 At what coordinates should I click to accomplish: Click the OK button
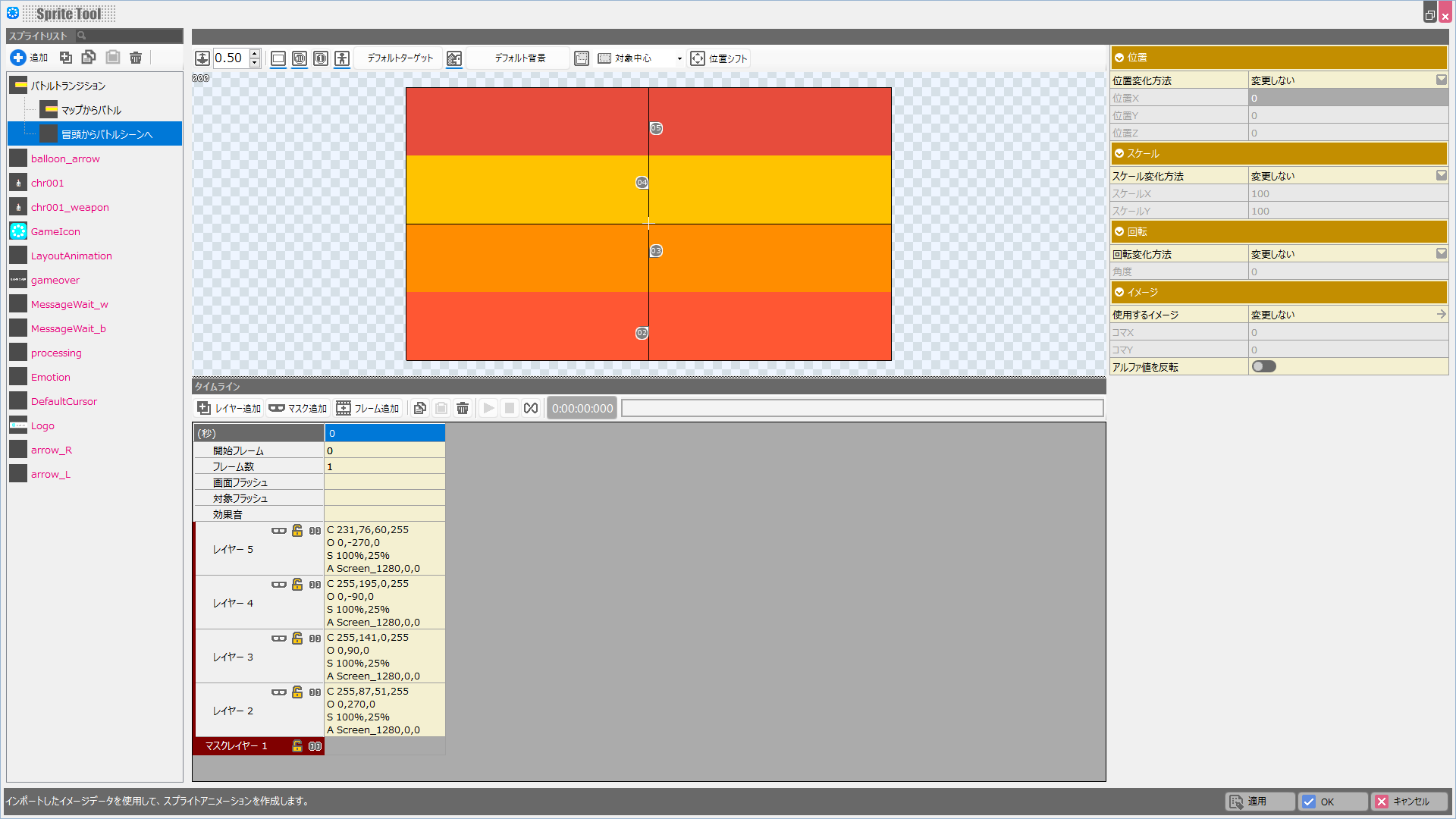[1332, 802]
